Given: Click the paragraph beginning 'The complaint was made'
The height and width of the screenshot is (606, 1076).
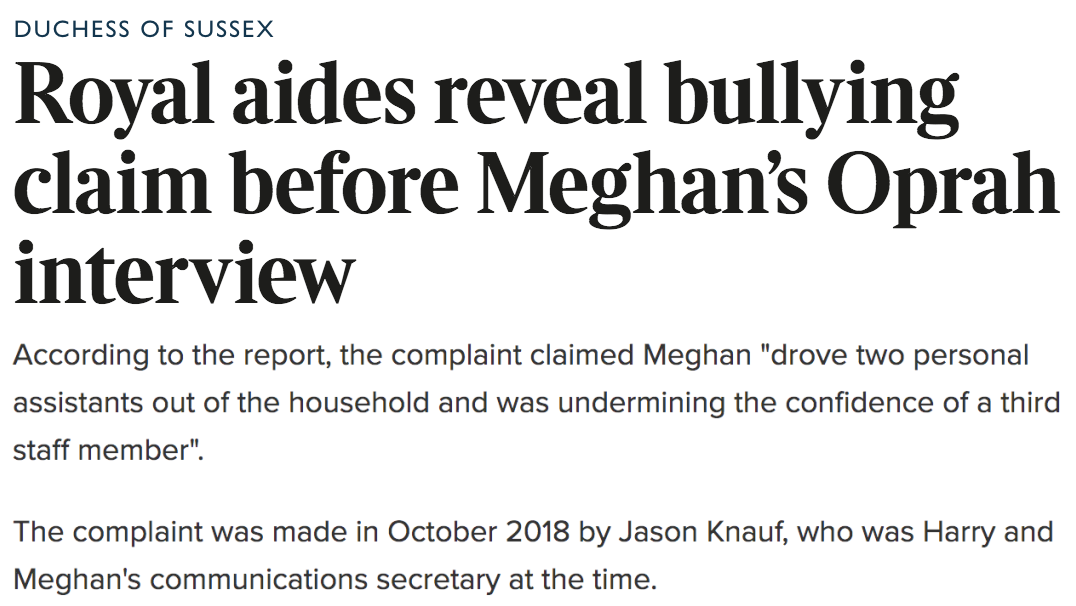Looking at the screenshot, I should [533, 556].
